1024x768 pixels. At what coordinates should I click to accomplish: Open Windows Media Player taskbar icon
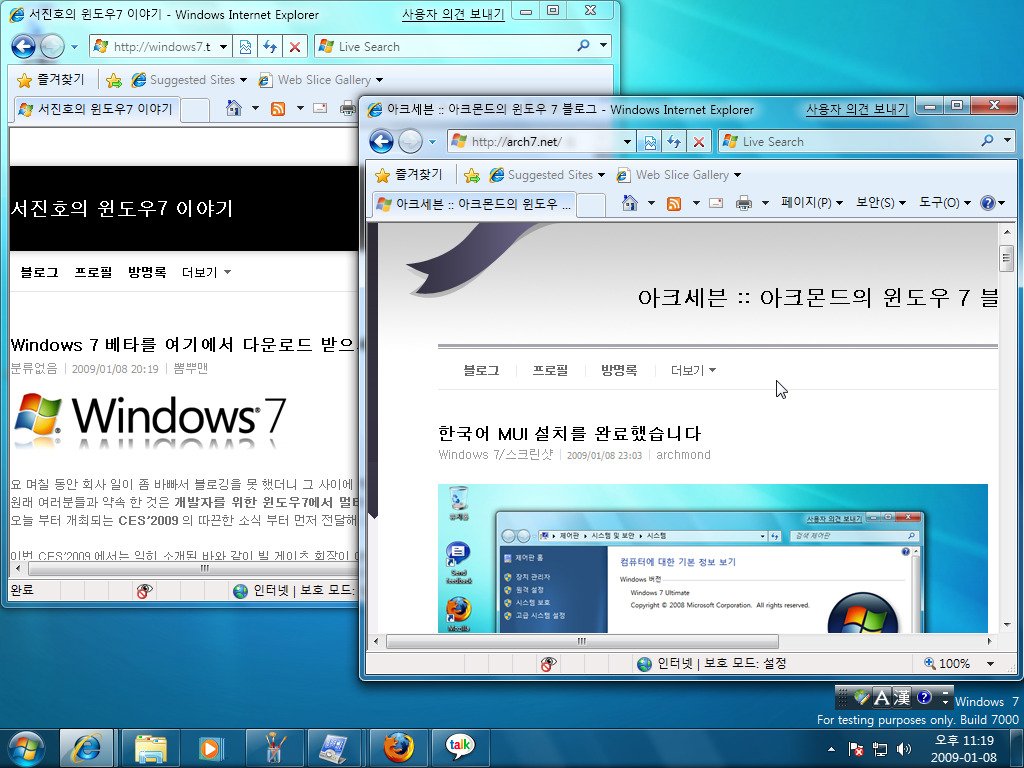[x=210, y=748]
